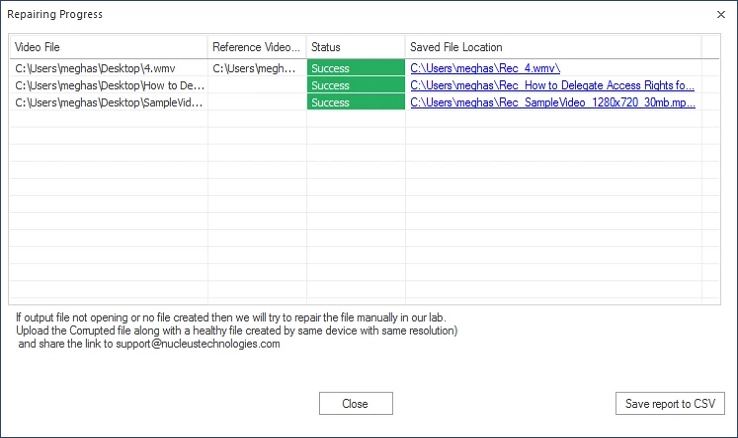Viewport: 738px width, 438px height.
Task: Click the Reference Video column header
Action: [x=256, y=47]
